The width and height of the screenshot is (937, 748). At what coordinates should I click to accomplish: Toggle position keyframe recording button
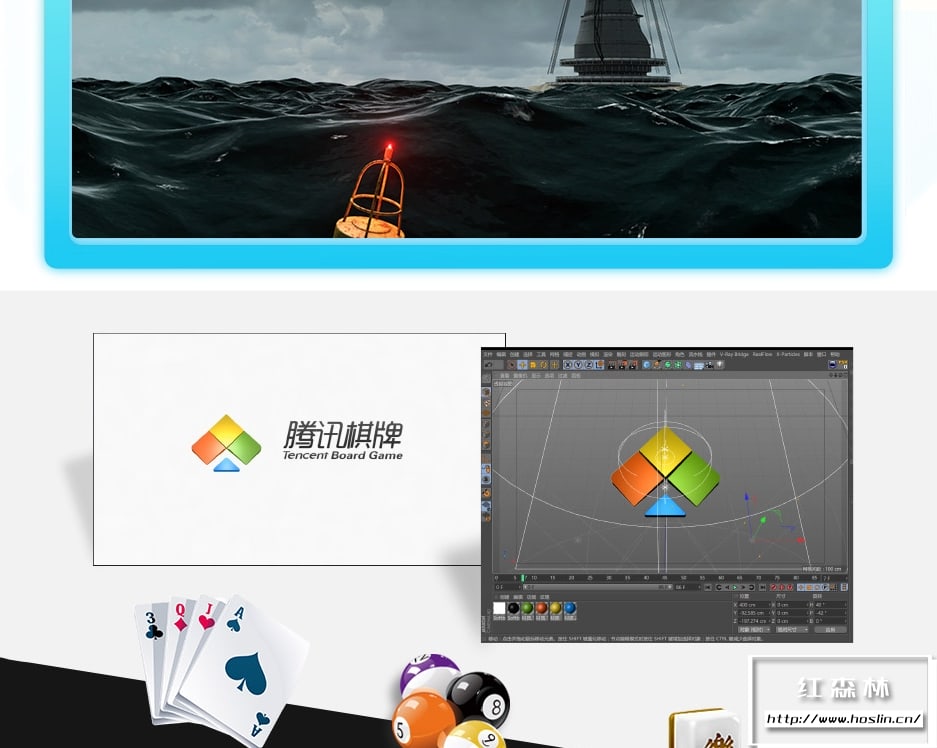[x=801, y=587]
